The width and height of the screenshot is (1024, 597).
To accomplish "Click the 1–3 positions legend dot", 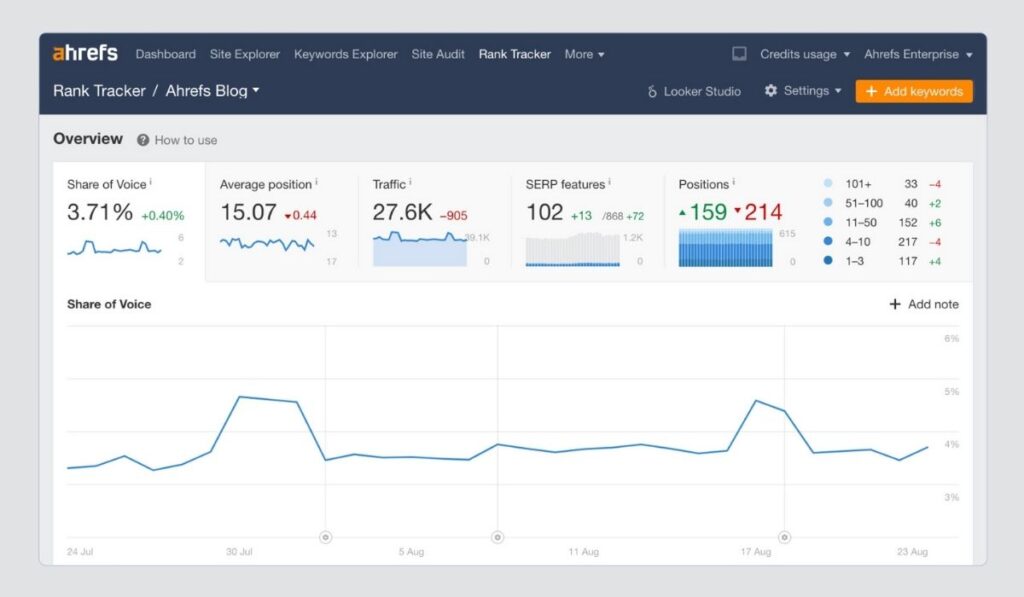I will (x=828, y=260).
